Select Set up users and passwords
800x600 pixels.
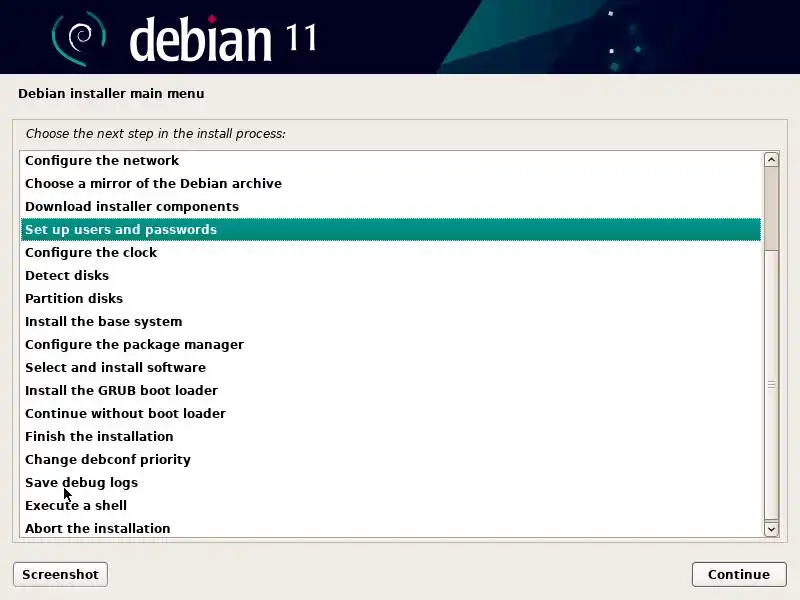[x=391, y=229]
